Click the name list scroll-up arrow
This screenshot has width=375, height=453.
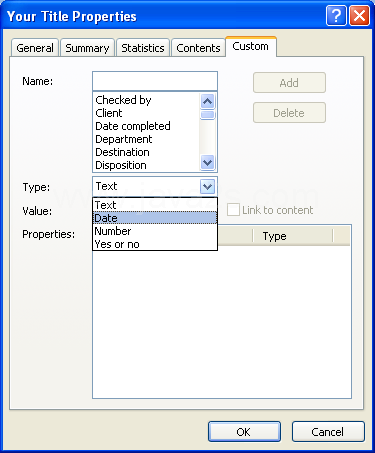tap(208, 101)
